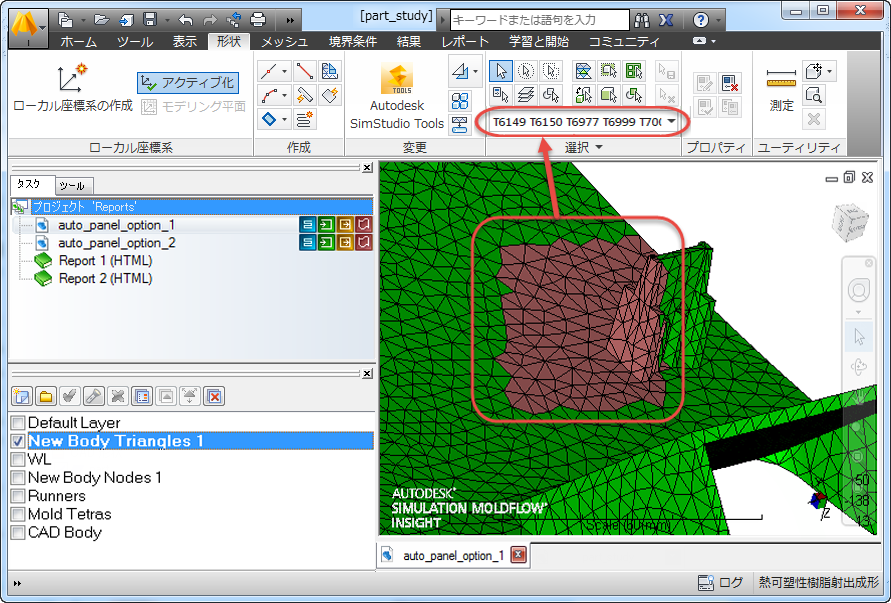Viewport: 891px width, 603px height.
Task: Click the steering wheel navigation icon
Action: (x=859, y=291)
